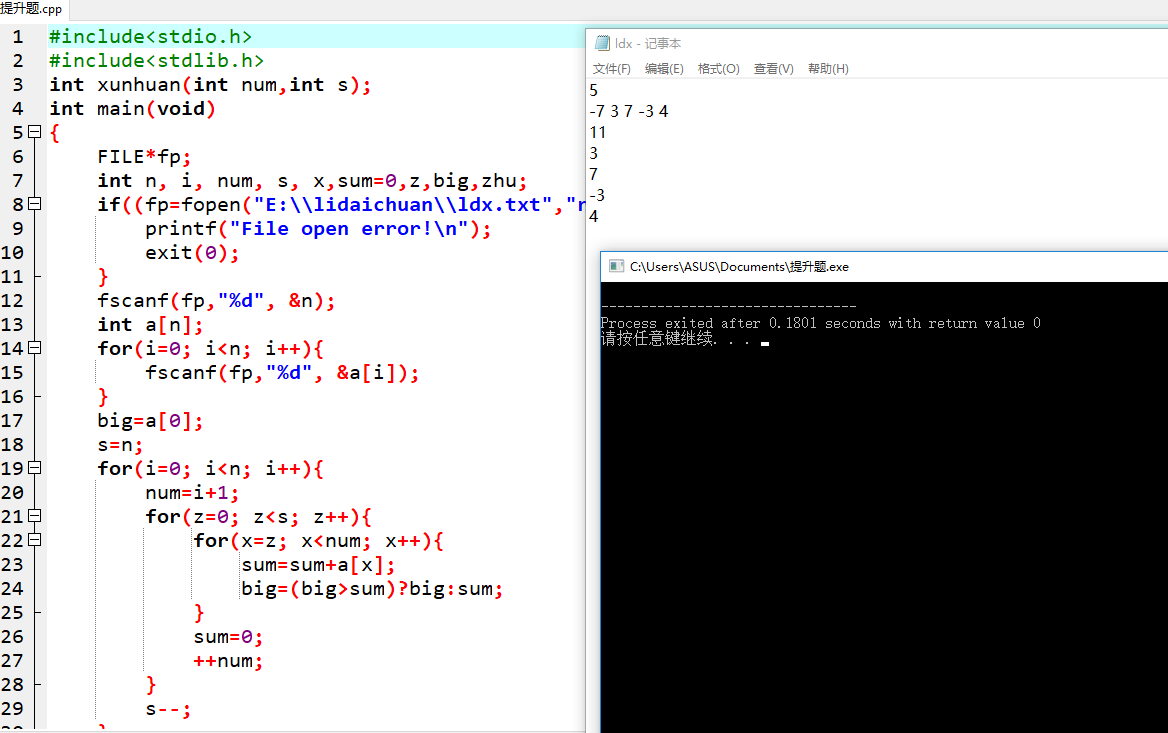The width and height of the screenshot is (1168, 733).
Task: Open the 帮助(H) menu in Notepad
Action: [828, 69]
